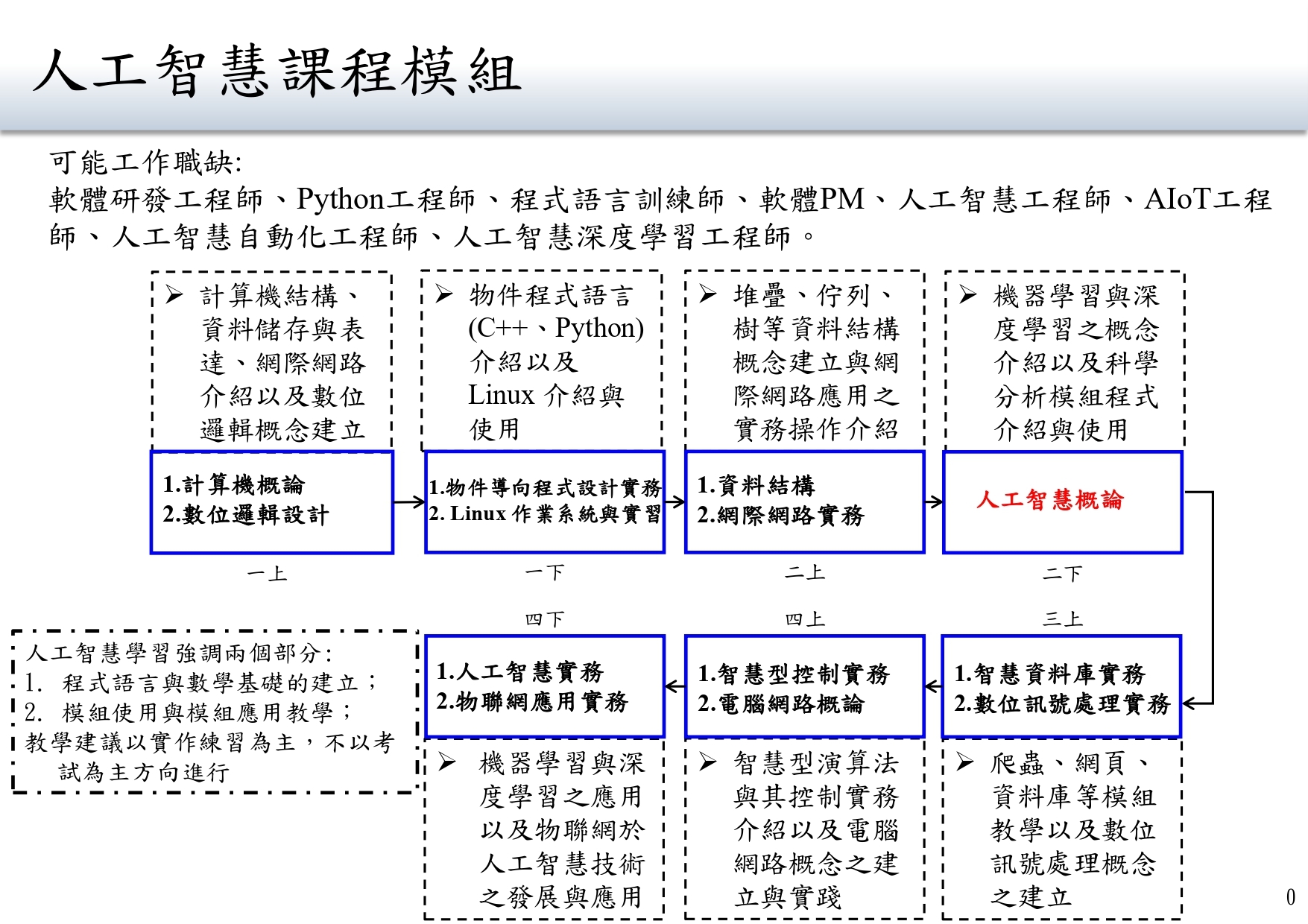Select the Linux 作業系統與實習 course text
Viewport: 1308px width, 924px height.
545,514
